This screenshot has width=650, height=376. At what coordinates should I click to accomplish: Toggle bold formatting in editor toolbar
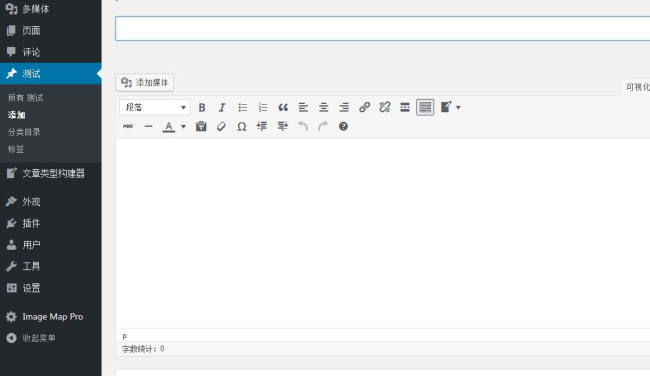[x=202, y=107]
